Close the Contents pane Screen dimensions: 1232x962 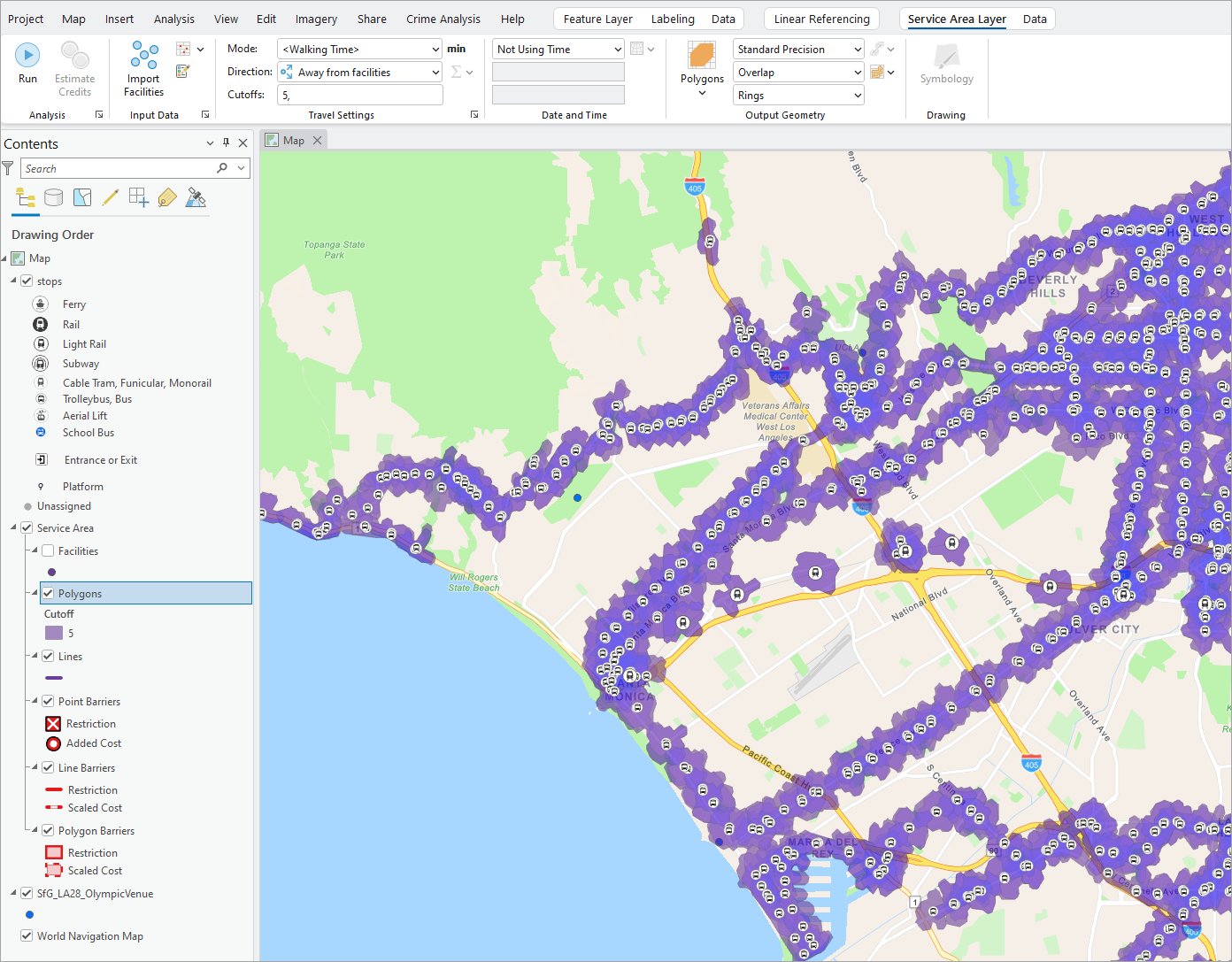tap(243, 142)
